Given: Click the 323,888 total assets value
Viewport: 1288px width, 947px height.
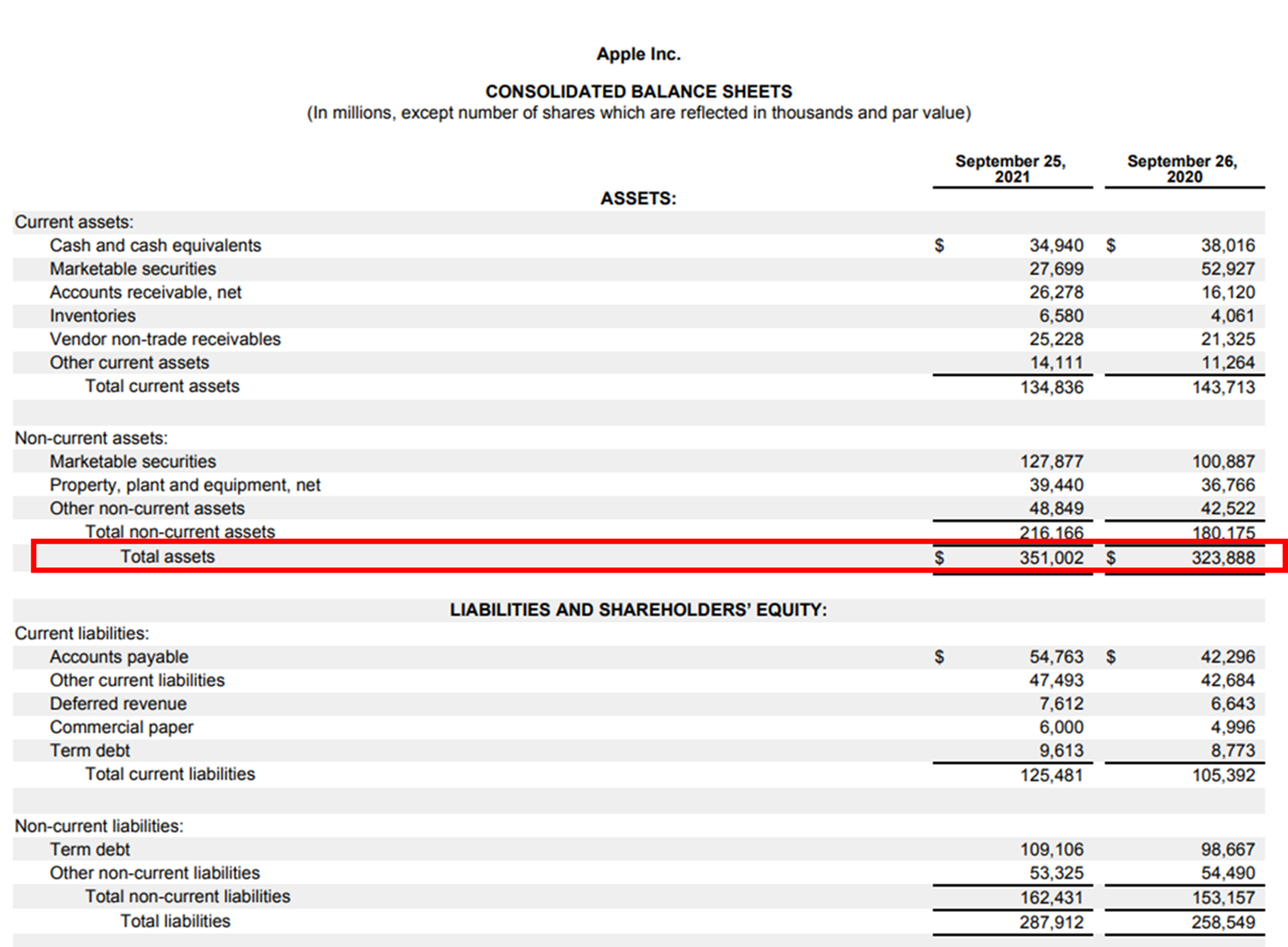Looking at the screenshot, I should click(1223, 558).
